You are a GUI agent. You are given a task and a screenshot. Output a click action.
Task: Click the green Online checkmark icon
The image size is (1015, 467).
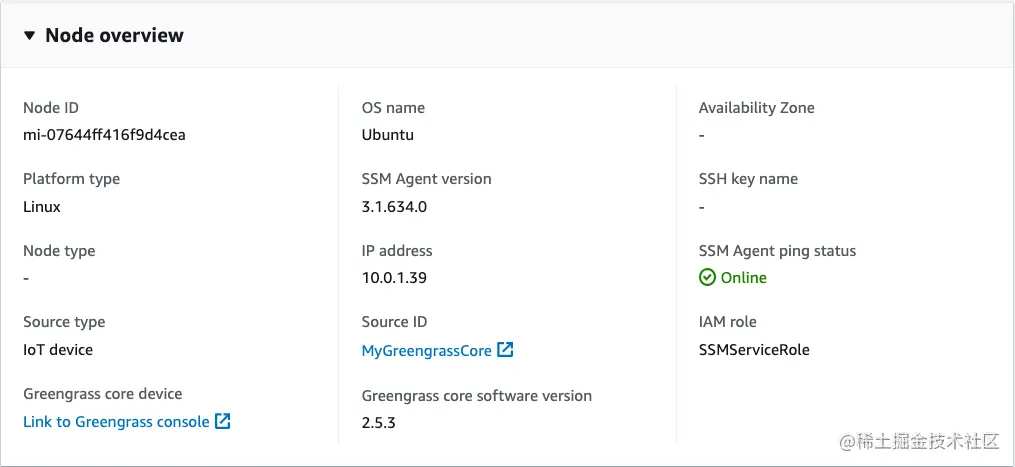click(707, 278)
